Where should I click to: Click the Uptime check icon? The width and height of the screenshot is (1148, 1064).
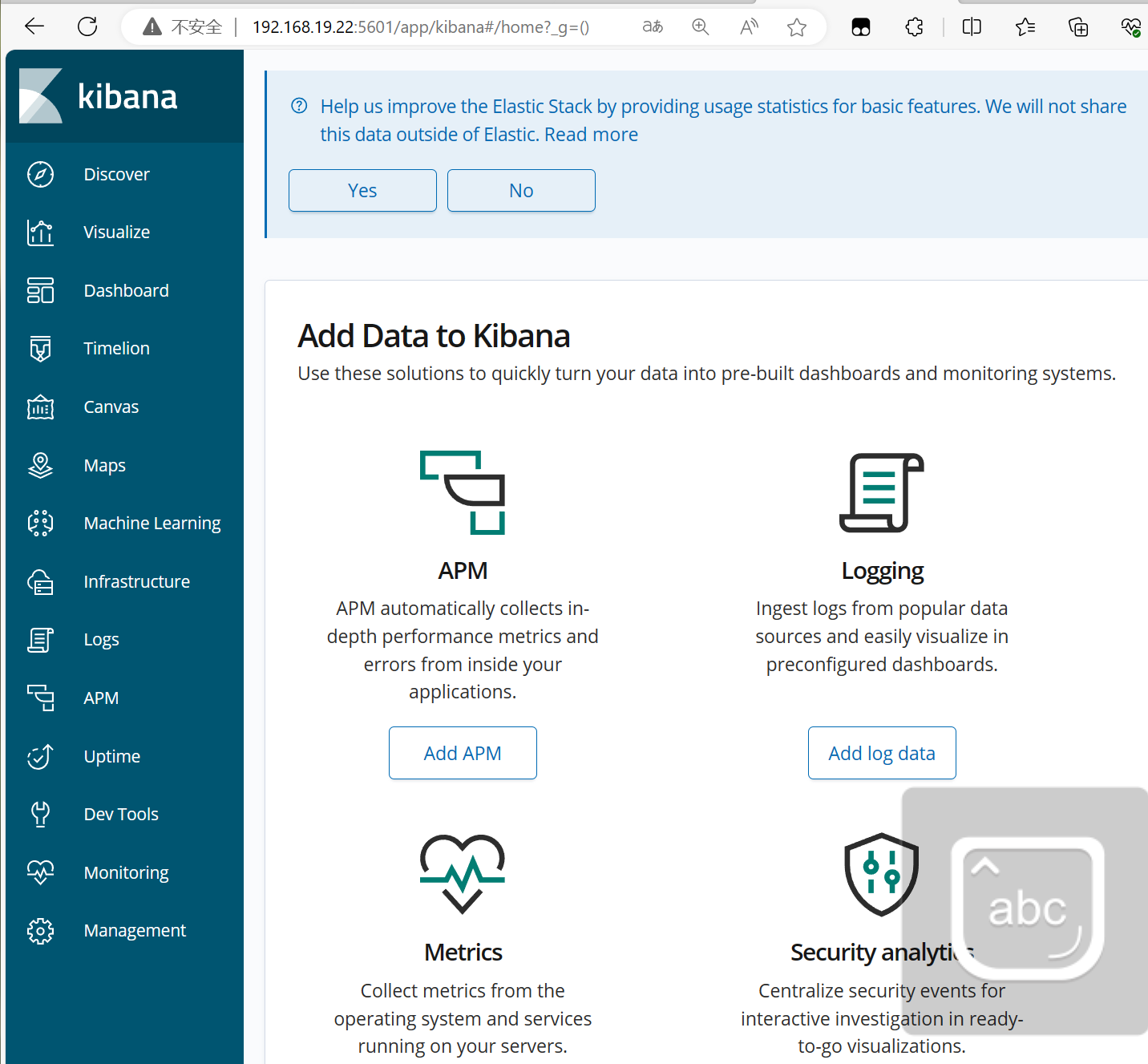pos(40,756)
